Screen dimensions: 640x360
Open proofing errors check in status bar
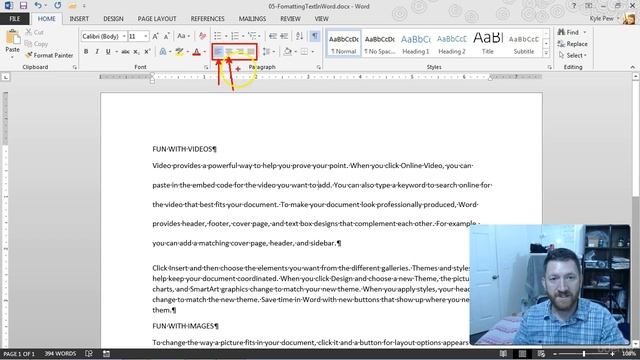pos(89,353)
